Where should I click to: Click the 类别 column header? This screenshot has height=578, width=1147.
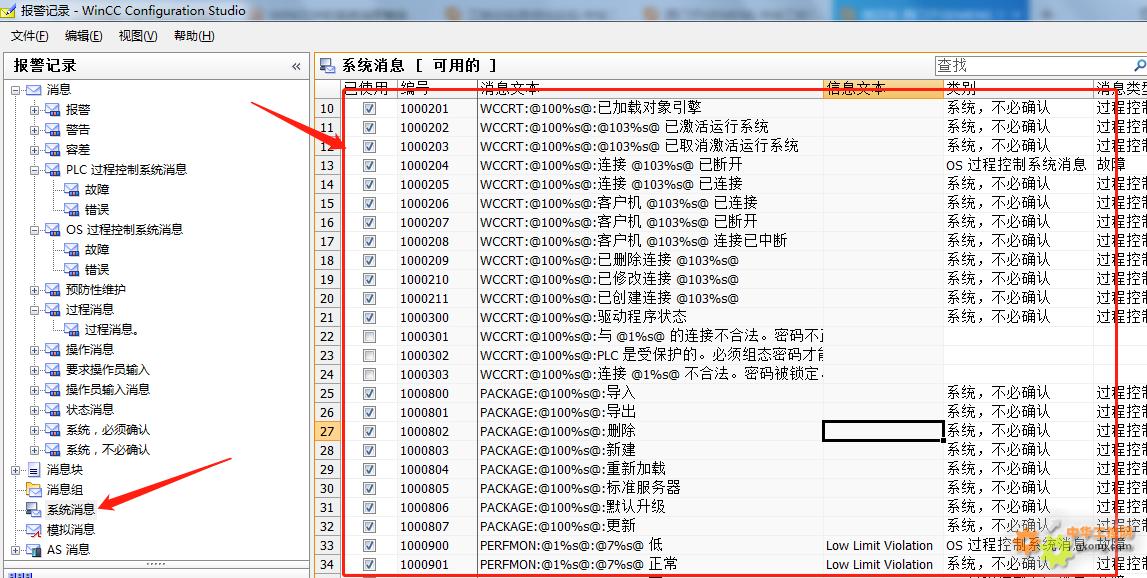[1018, 89]
